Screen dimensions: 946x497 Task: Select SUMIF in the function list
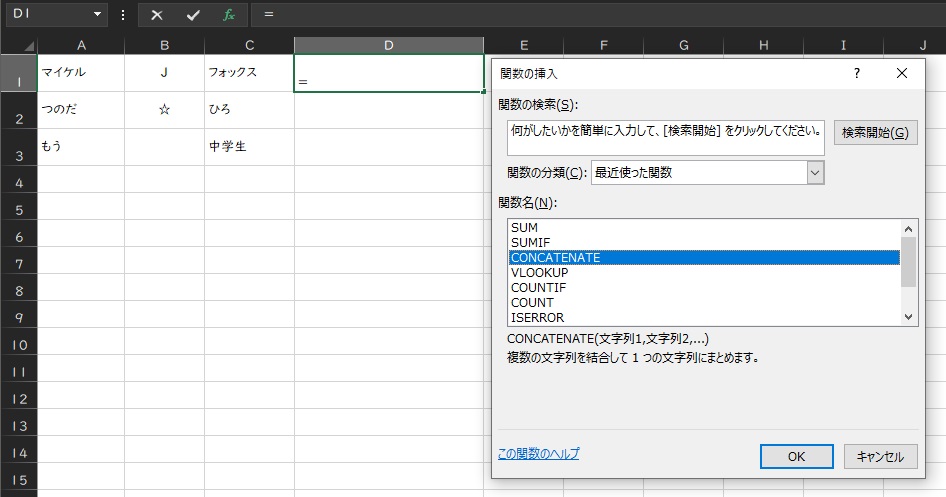pos(704,242)
